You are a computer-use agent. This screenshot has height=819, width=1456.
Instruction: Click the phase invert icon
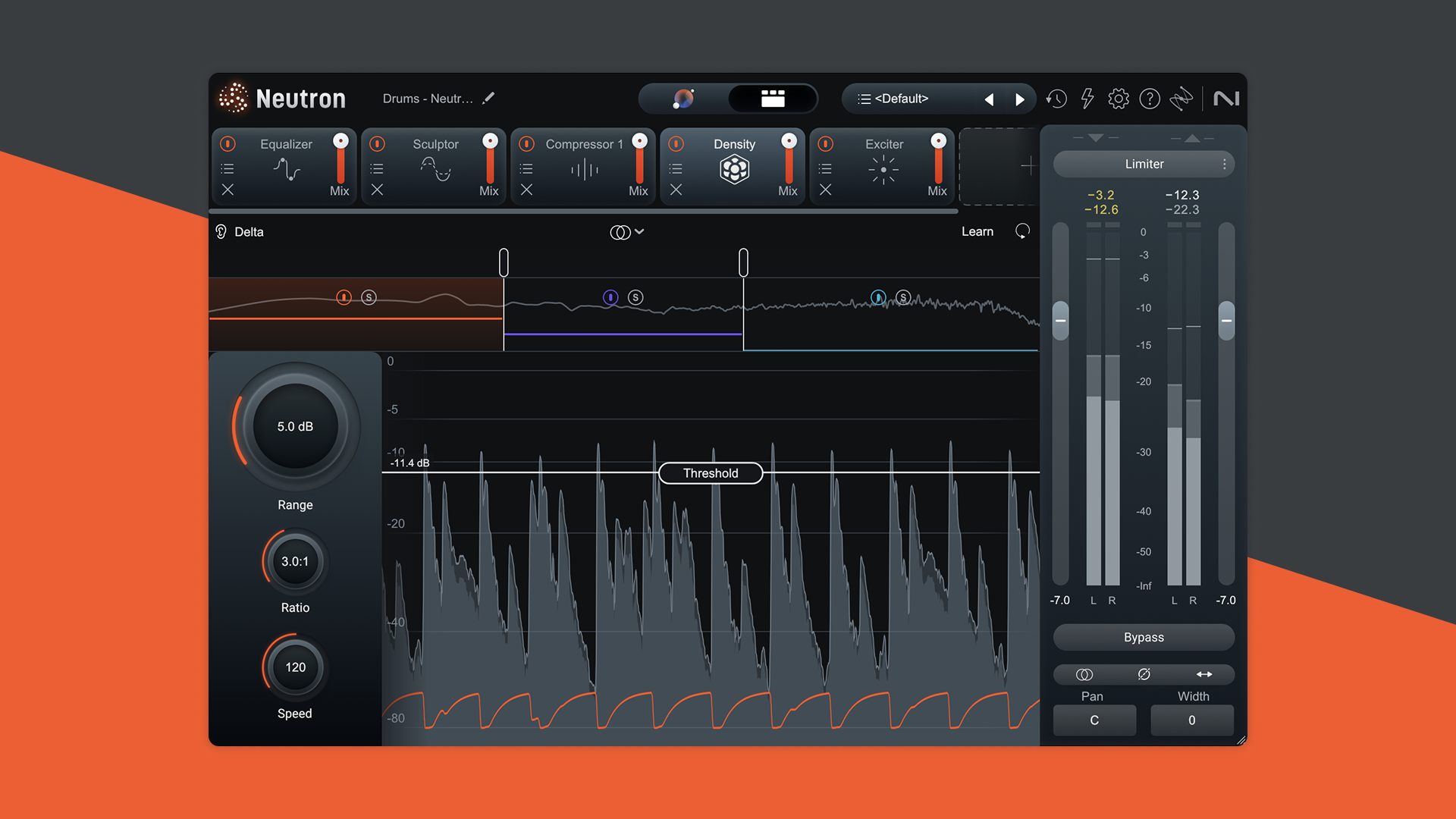click(x=1144, y=674)
